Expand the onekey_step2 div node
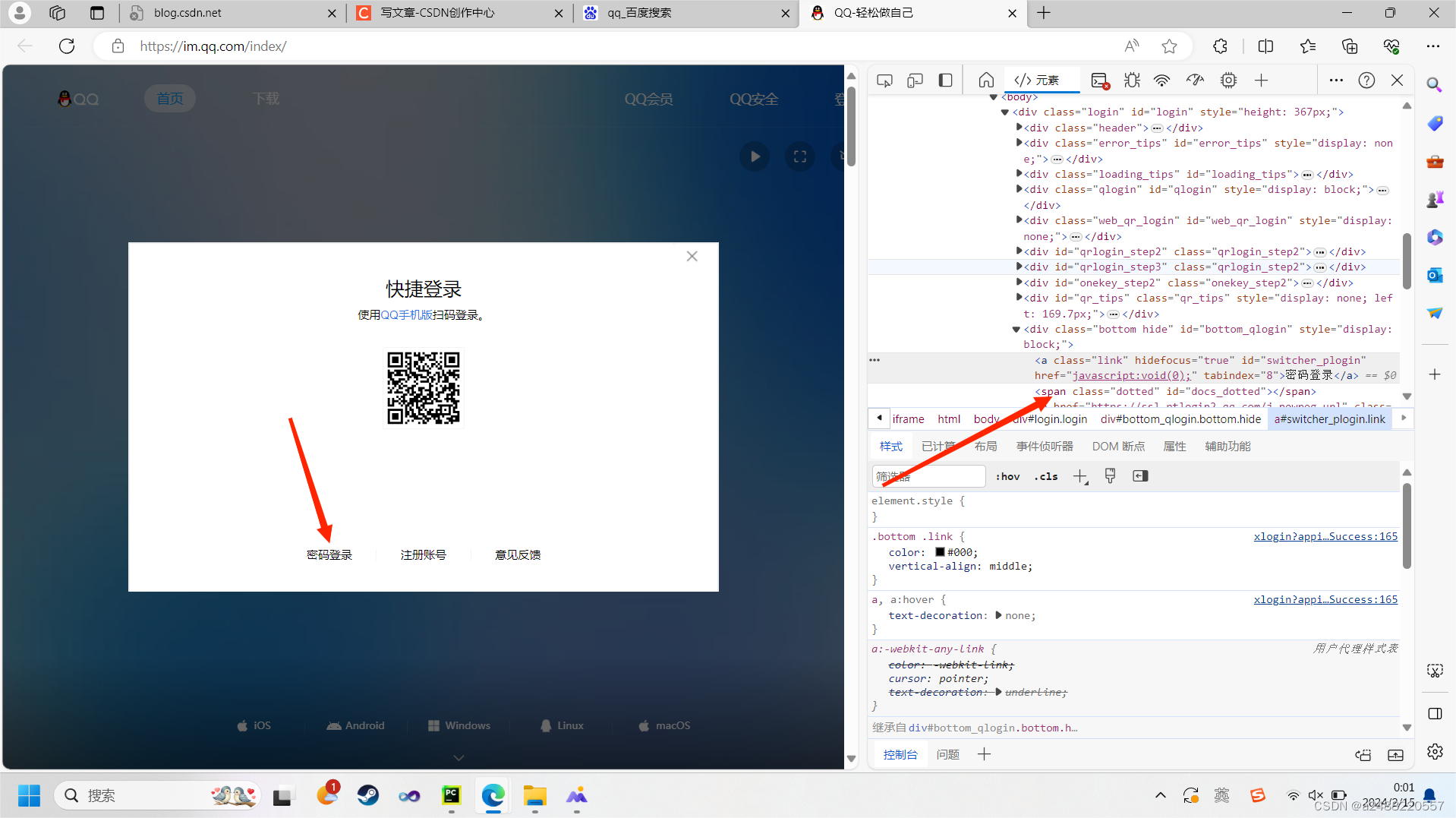The height and width of the screenshot is (818, 1456). click(x=1020, y=283)
